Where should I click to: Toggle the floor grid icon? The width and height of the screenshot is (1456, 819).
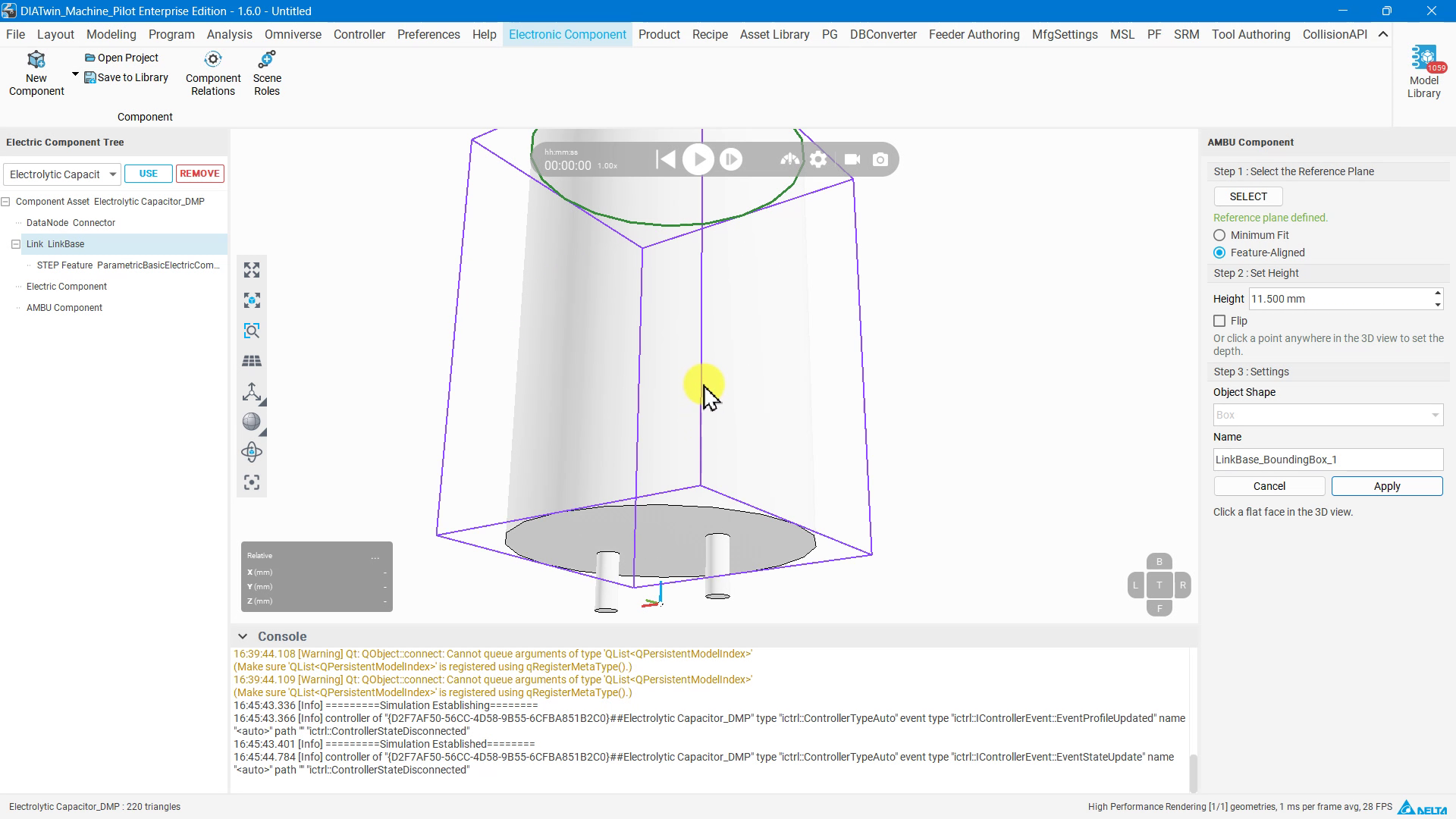coord(252,362)
